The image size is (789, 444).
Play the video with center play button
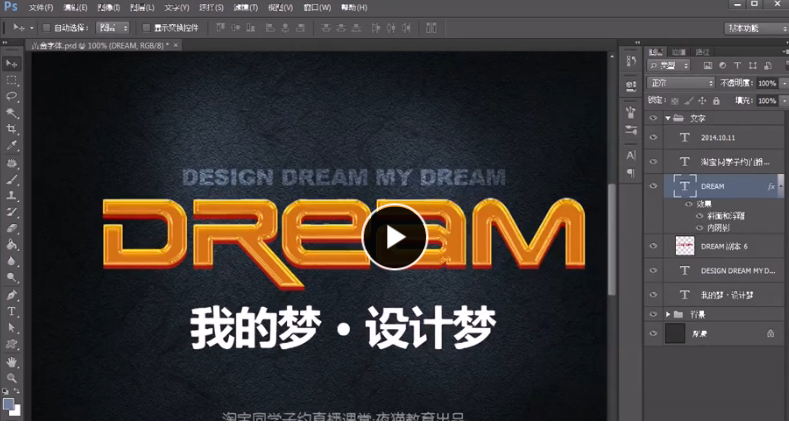pyautogui.click(x=394, y=237)
